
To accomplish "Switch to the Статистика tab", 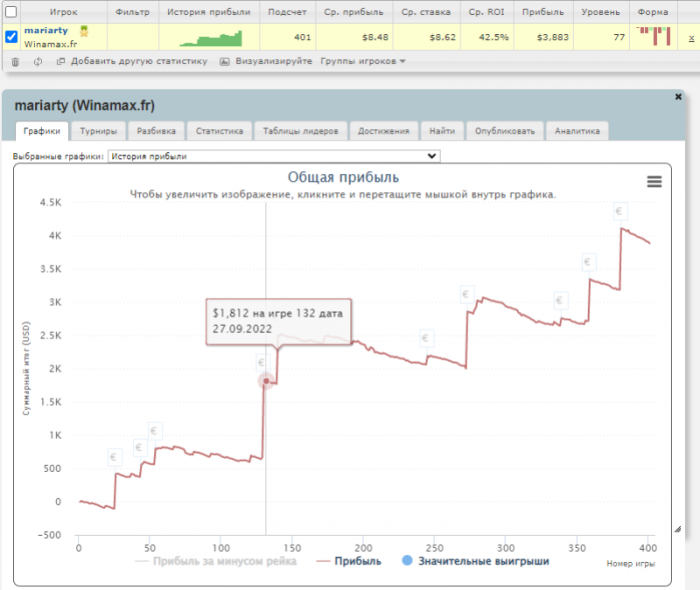I will click(x=219, y=131).
